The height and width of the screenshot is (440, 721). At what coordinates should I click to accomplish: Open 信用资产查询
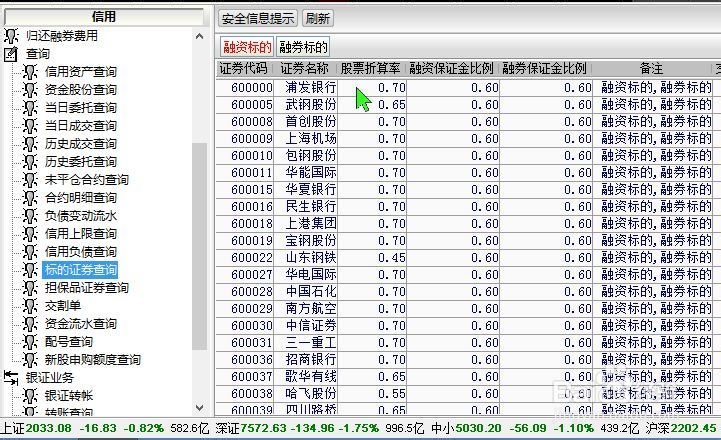click(80, 72)
